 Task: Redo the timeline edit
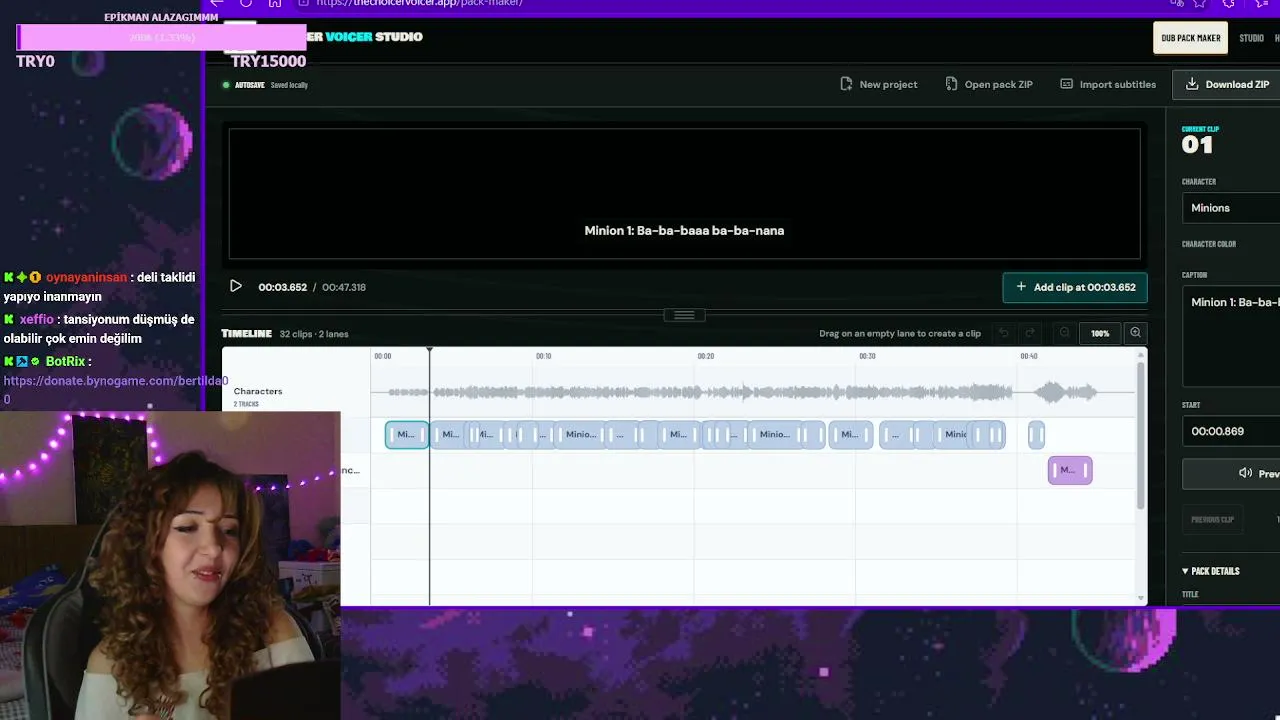pos(1029,333)
